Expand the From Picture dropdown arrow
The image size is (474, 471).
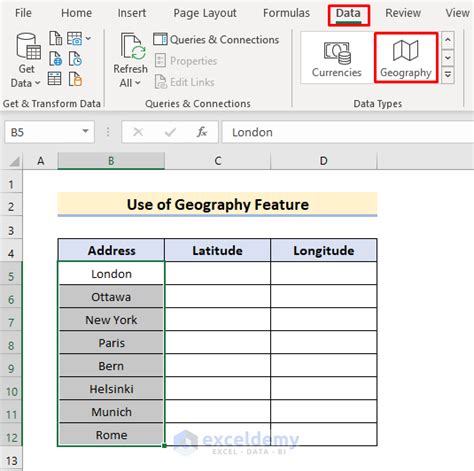click(88, 38)
